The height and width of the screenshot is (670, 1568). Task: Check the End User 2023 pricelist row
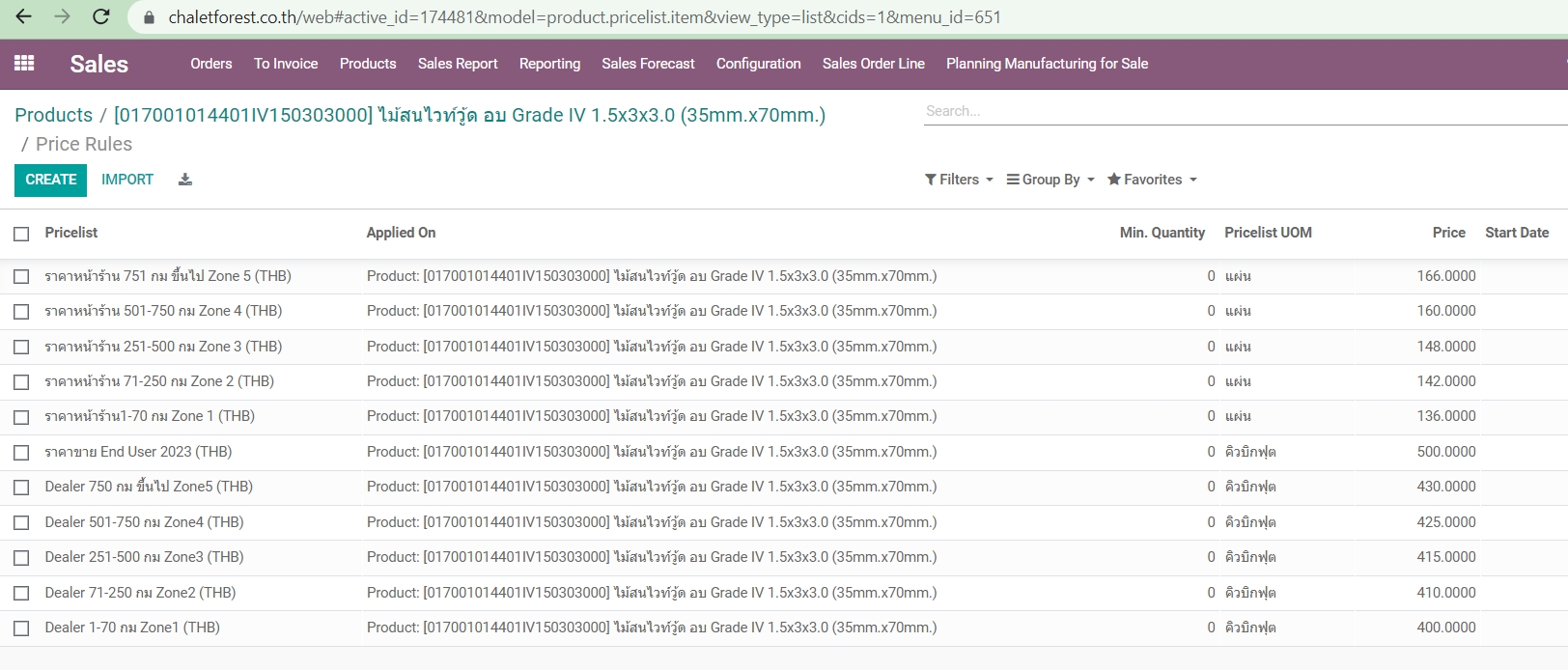pyautogui.click(x=21, y=453)
